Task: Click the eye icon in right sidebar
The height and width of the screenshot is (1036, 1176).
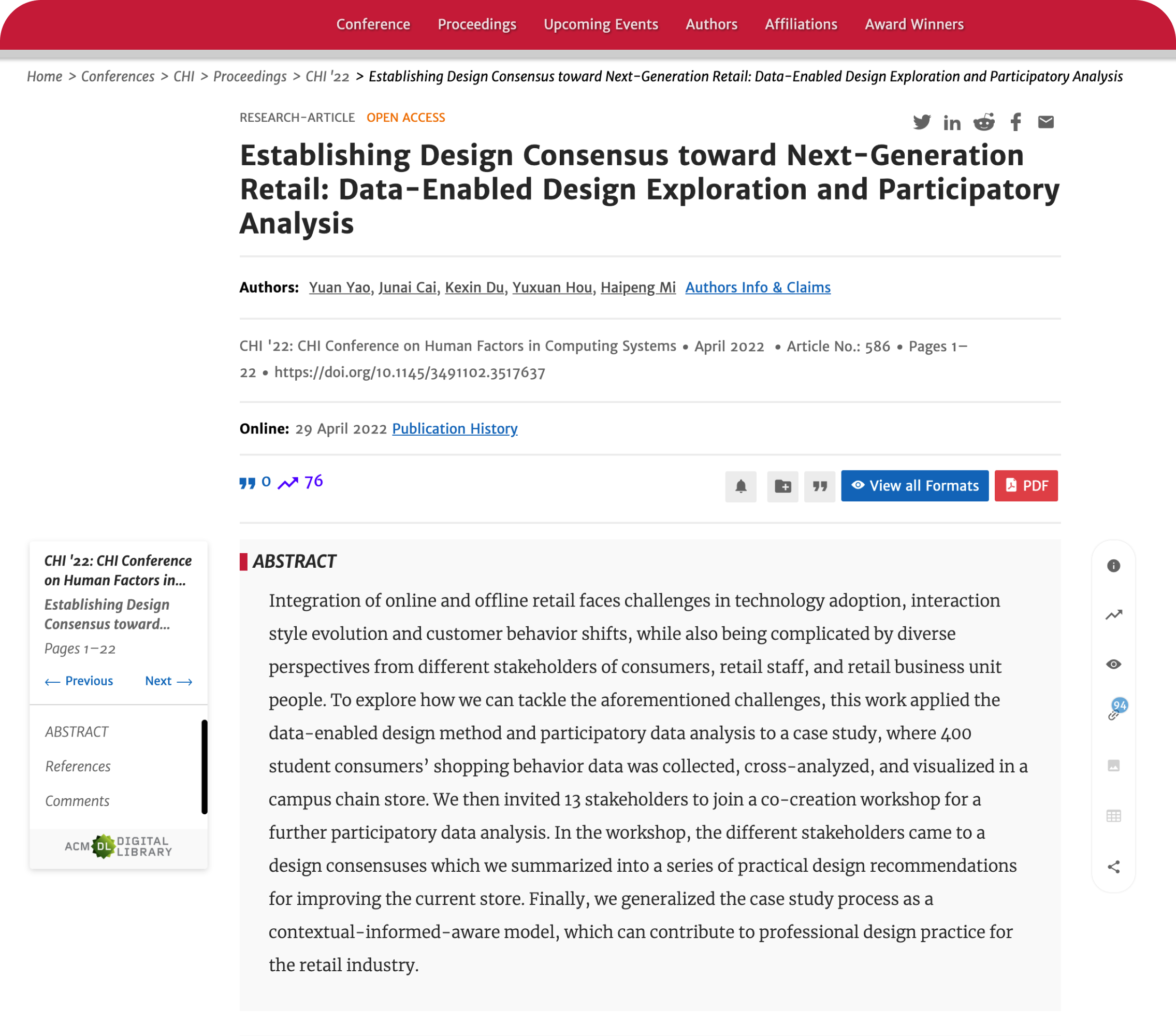Action: coord(1113,664)
